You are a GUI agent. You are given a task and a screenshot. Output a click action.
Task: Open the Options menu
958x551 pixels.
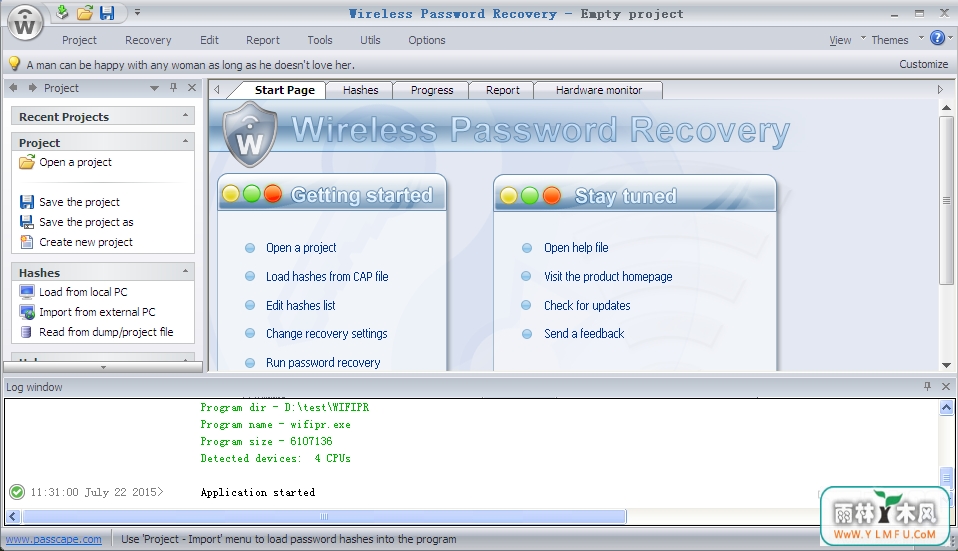(x=426, y=40)
